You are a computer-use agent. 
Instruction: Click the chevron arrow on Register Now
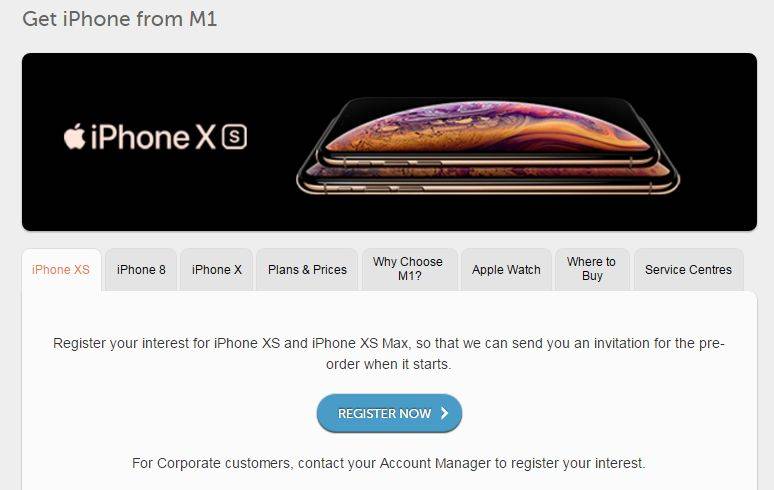tap(444, 413)
